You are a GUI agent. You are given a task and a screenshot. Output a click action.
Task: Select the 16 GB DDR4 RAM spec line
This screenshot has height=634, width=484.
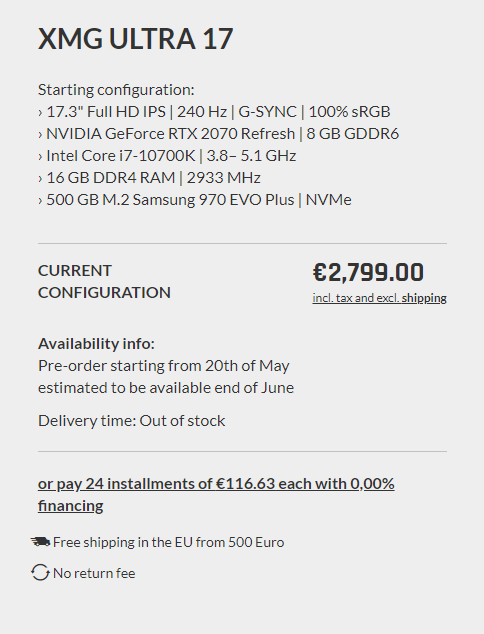click(x=149, y=178)
